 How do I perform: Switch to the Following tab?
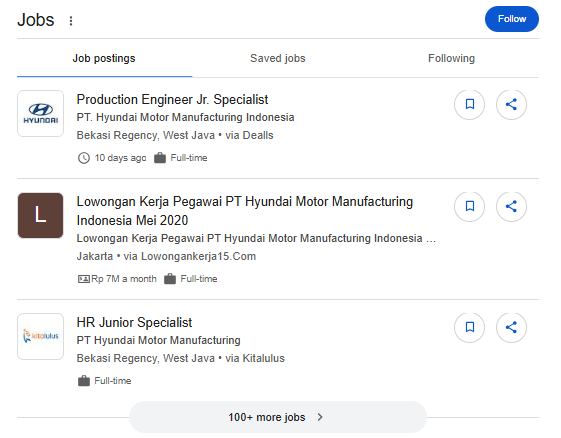452,58
